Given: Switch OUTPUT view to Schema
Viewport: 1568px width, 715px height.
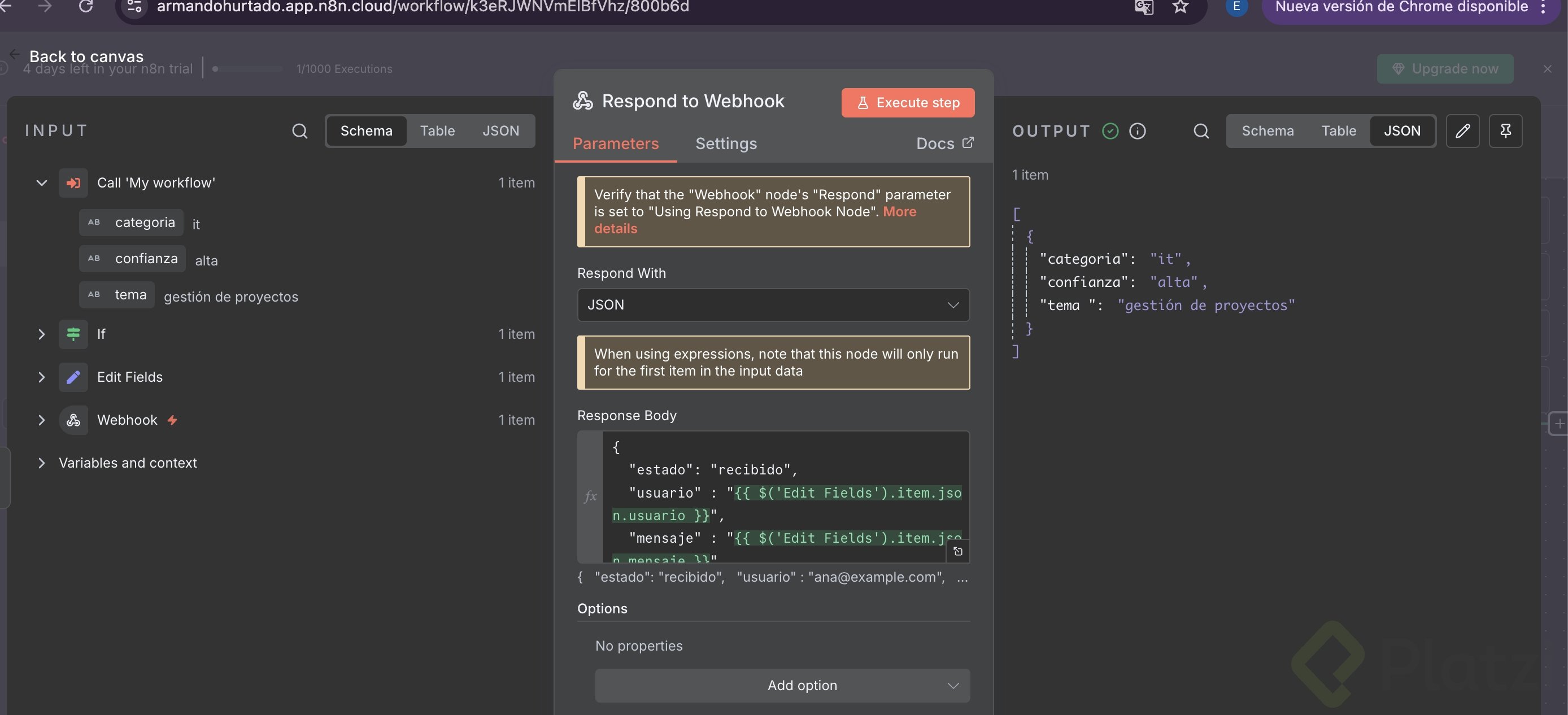Looking at the screenshot, I should tap(1268, 131).
